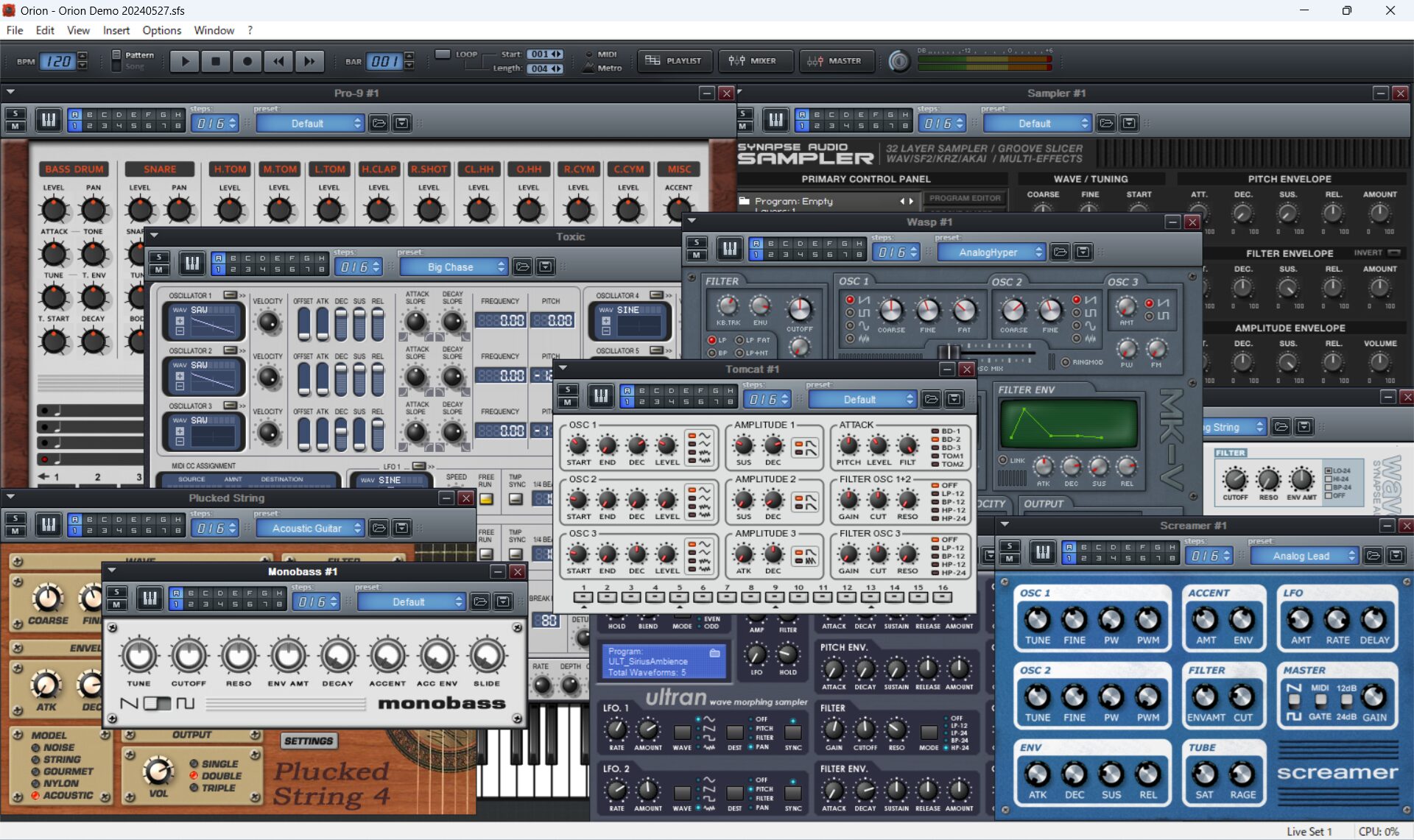Open the Playlist window
1414x840 pixels.
(675, 61)
